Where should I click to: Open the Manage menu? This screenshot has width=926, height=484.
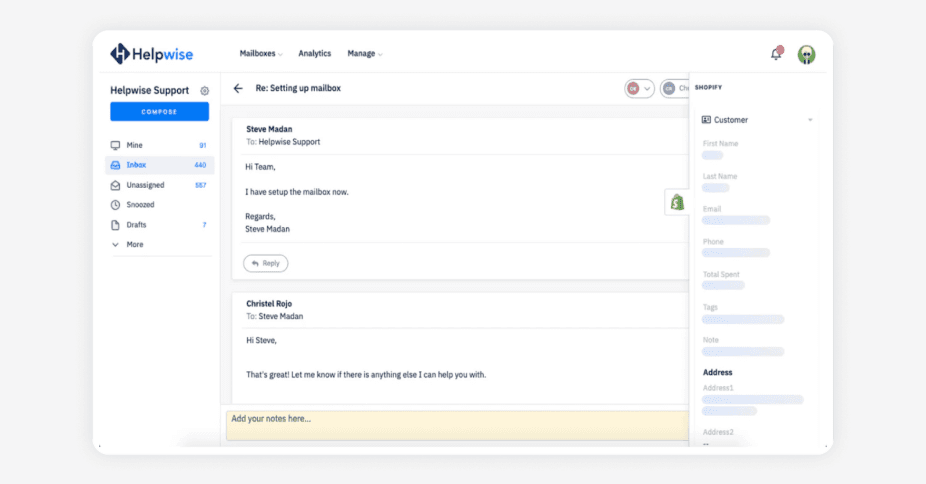tap(364, 54)
